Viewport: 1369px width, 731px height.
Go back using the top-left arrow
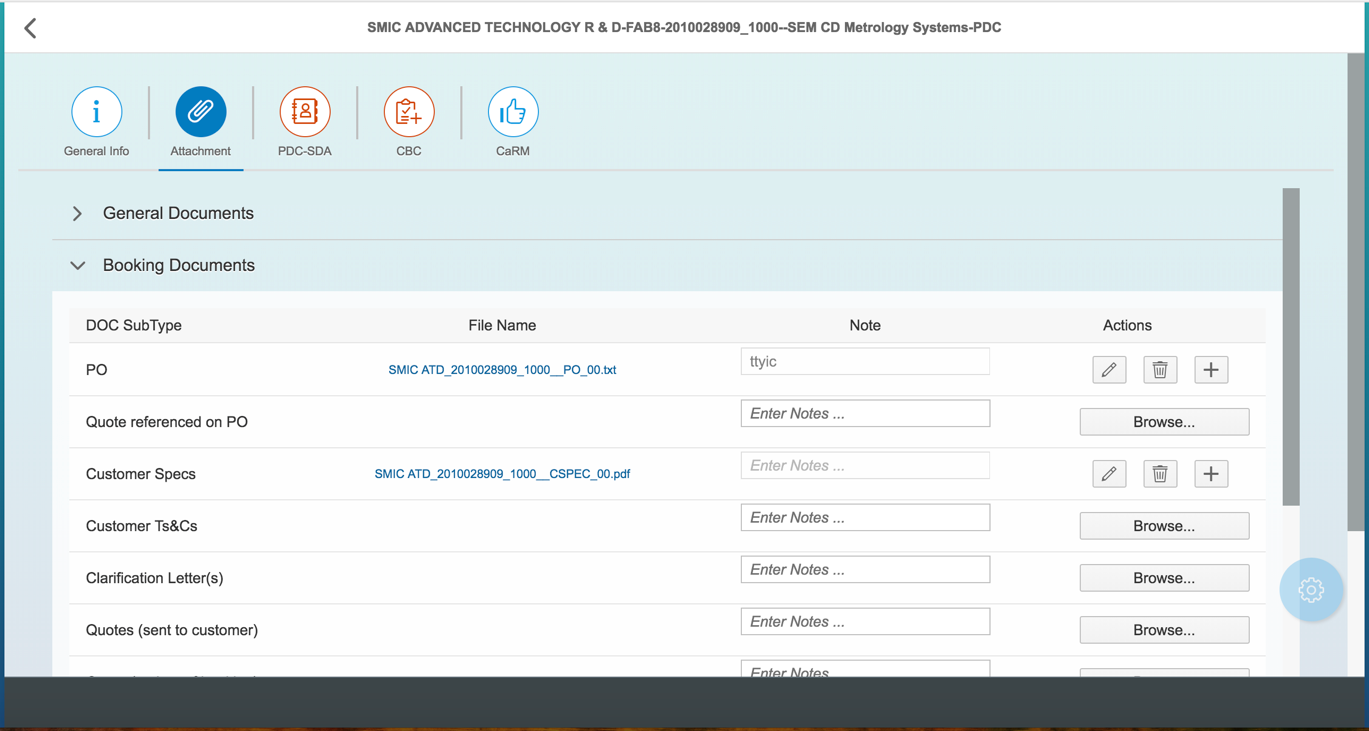[x=30, y=28]
